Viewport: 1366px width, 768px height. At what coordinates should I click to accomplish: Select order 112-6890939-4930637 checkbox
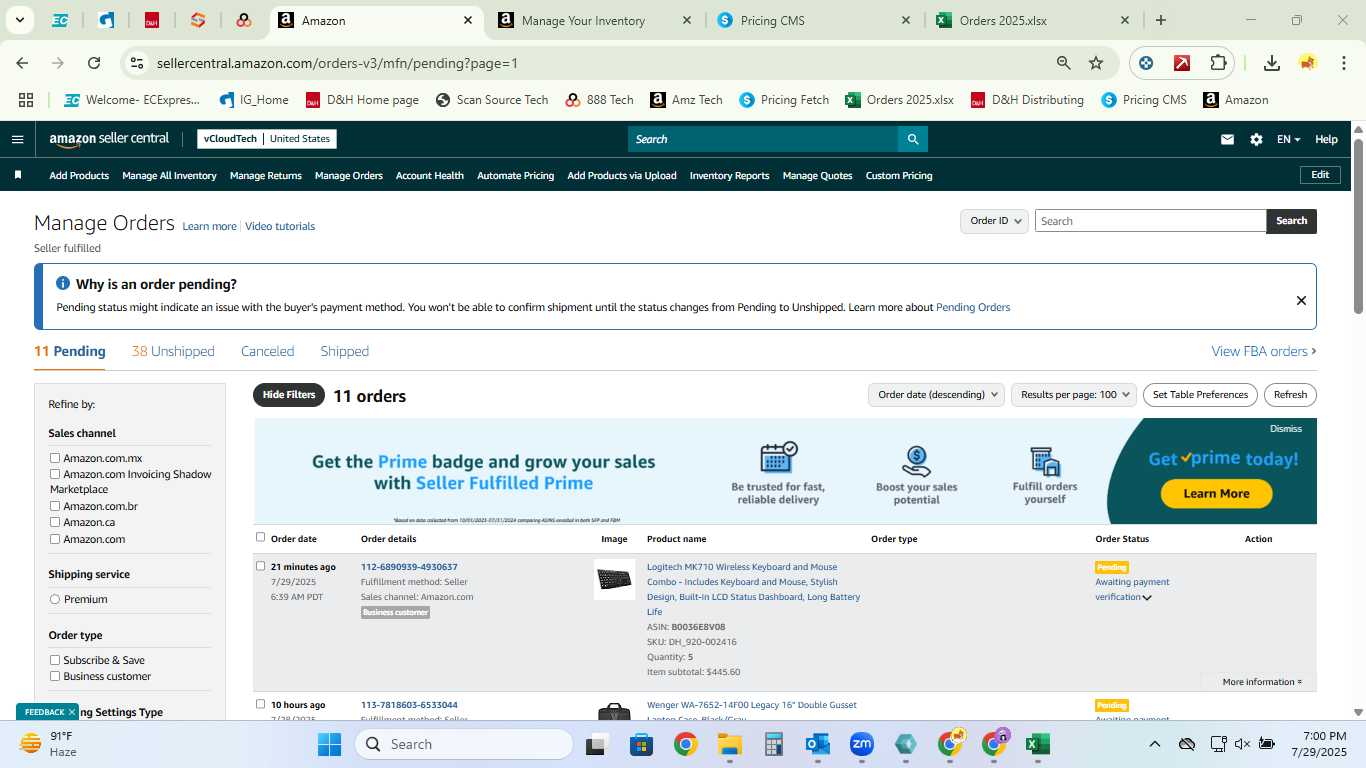261,566
